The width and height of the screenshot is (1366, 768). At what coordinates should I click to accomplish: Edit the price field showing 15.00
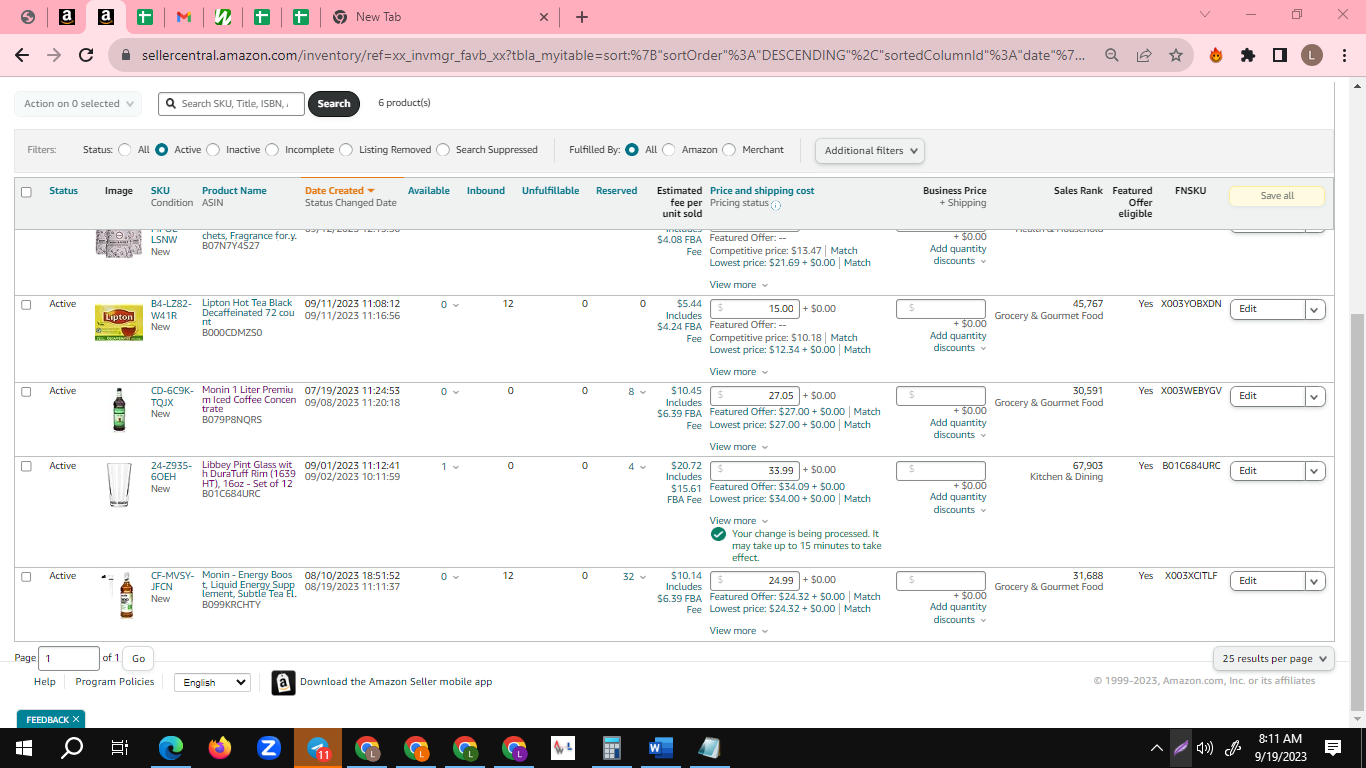click(x=754, y=309)
